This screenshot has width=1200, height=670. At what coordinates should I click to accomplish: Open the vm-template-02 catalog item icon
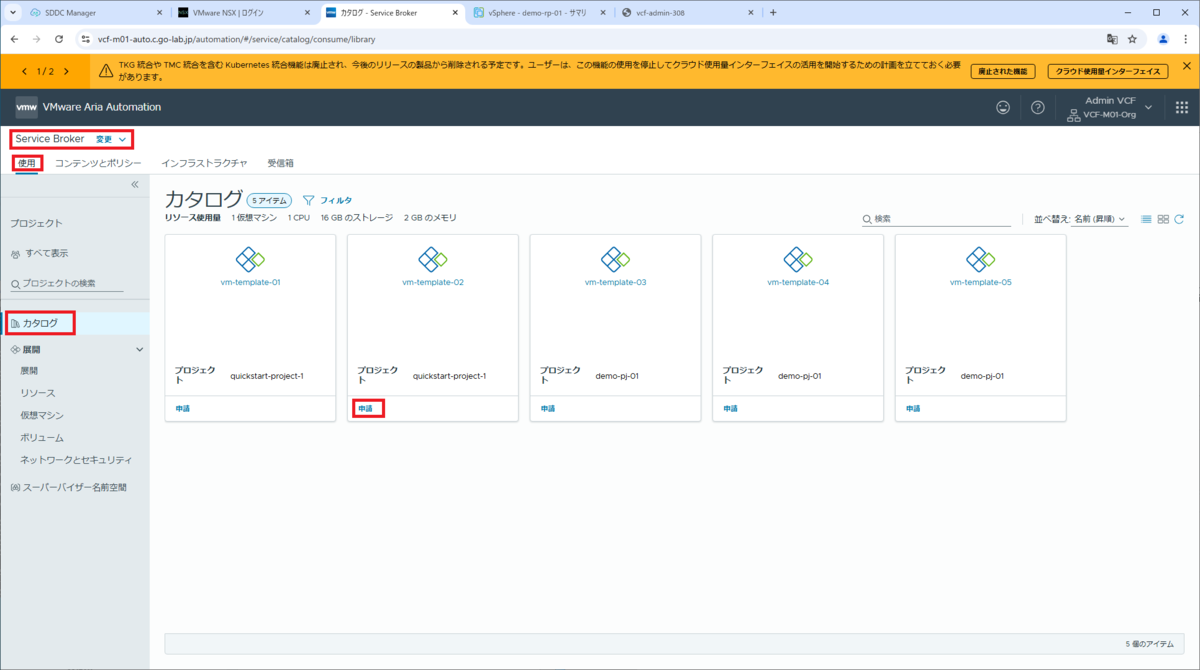point(433,260)
